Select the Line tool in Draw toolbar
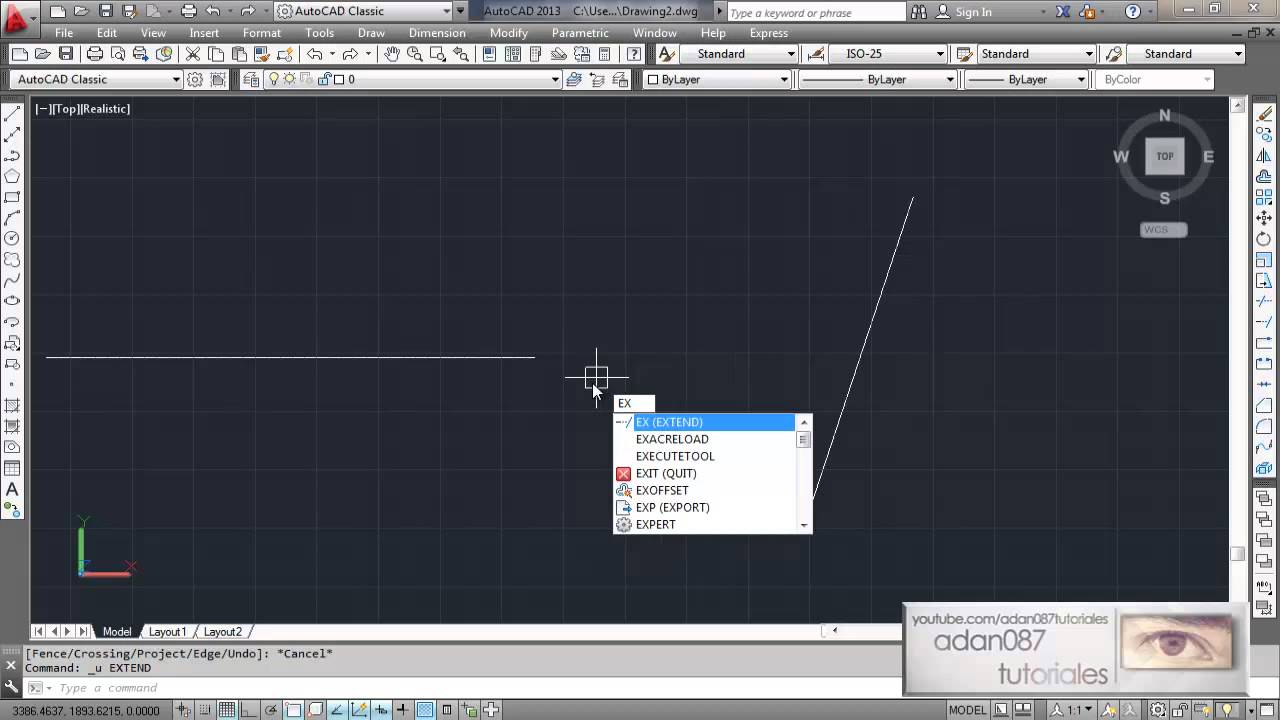The image size is (1280, 720). (13, 114)
